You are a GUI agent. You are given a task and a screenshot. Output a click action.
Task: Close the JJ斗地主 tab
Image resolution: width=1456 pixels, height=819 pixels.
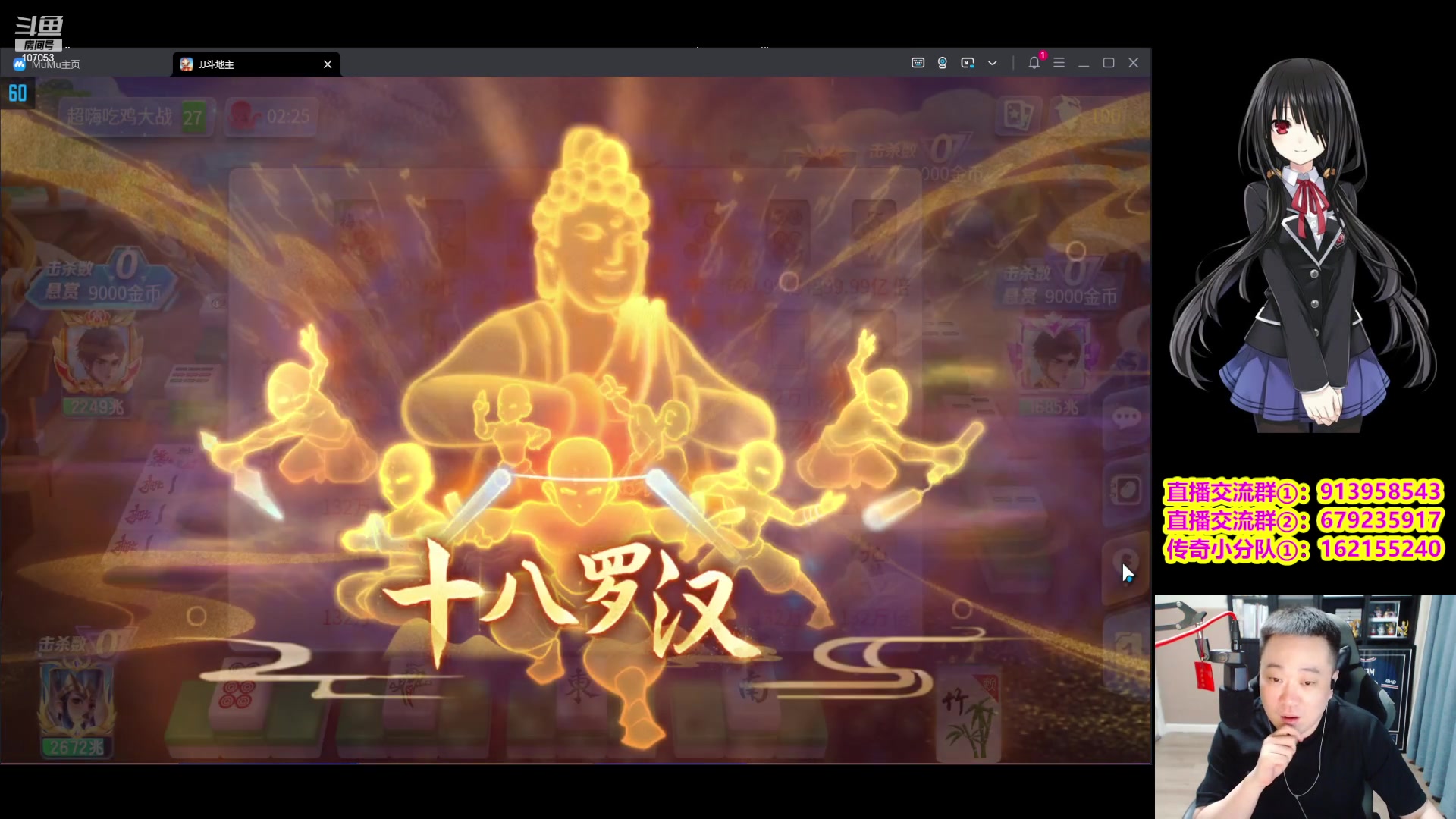click(328, 64)
